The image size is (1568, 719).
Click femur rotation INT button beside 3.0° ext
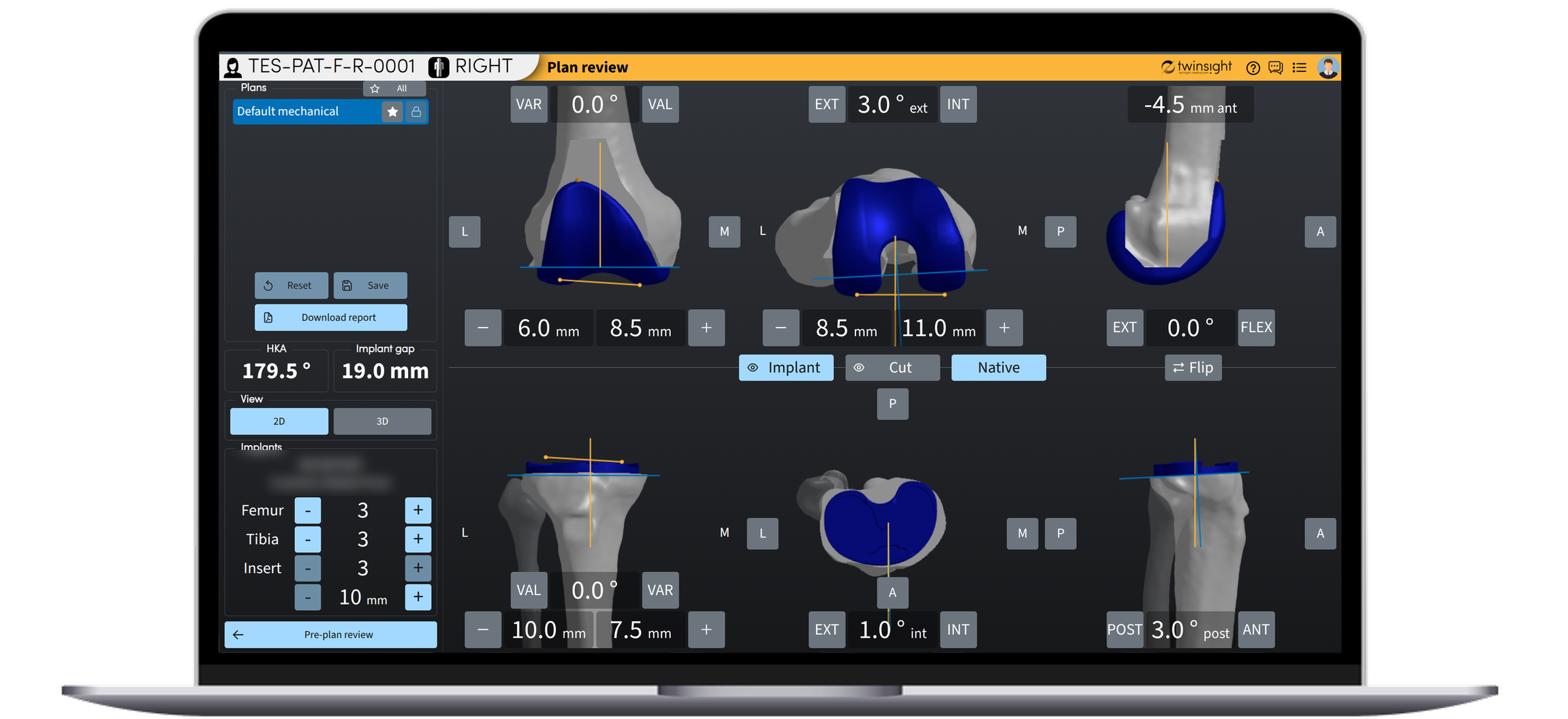pos(958,104)
